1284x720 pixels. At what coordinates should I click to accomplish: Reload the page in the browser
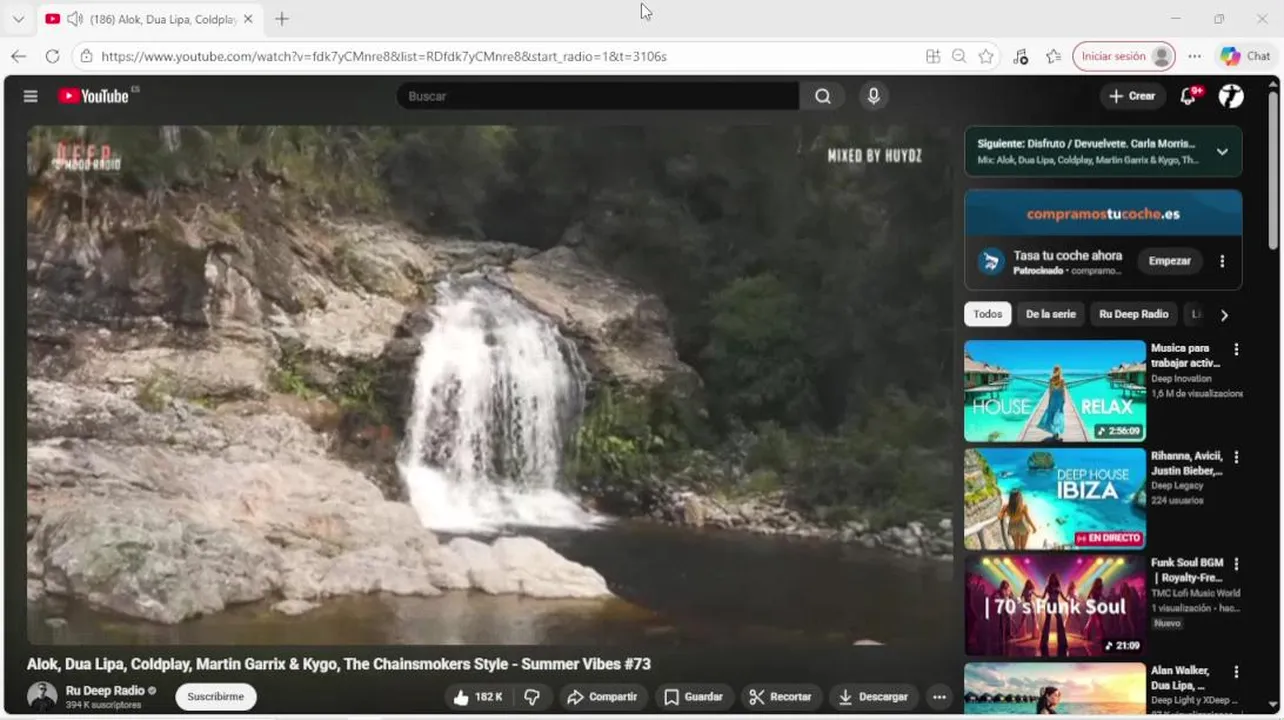pos(52,56)
